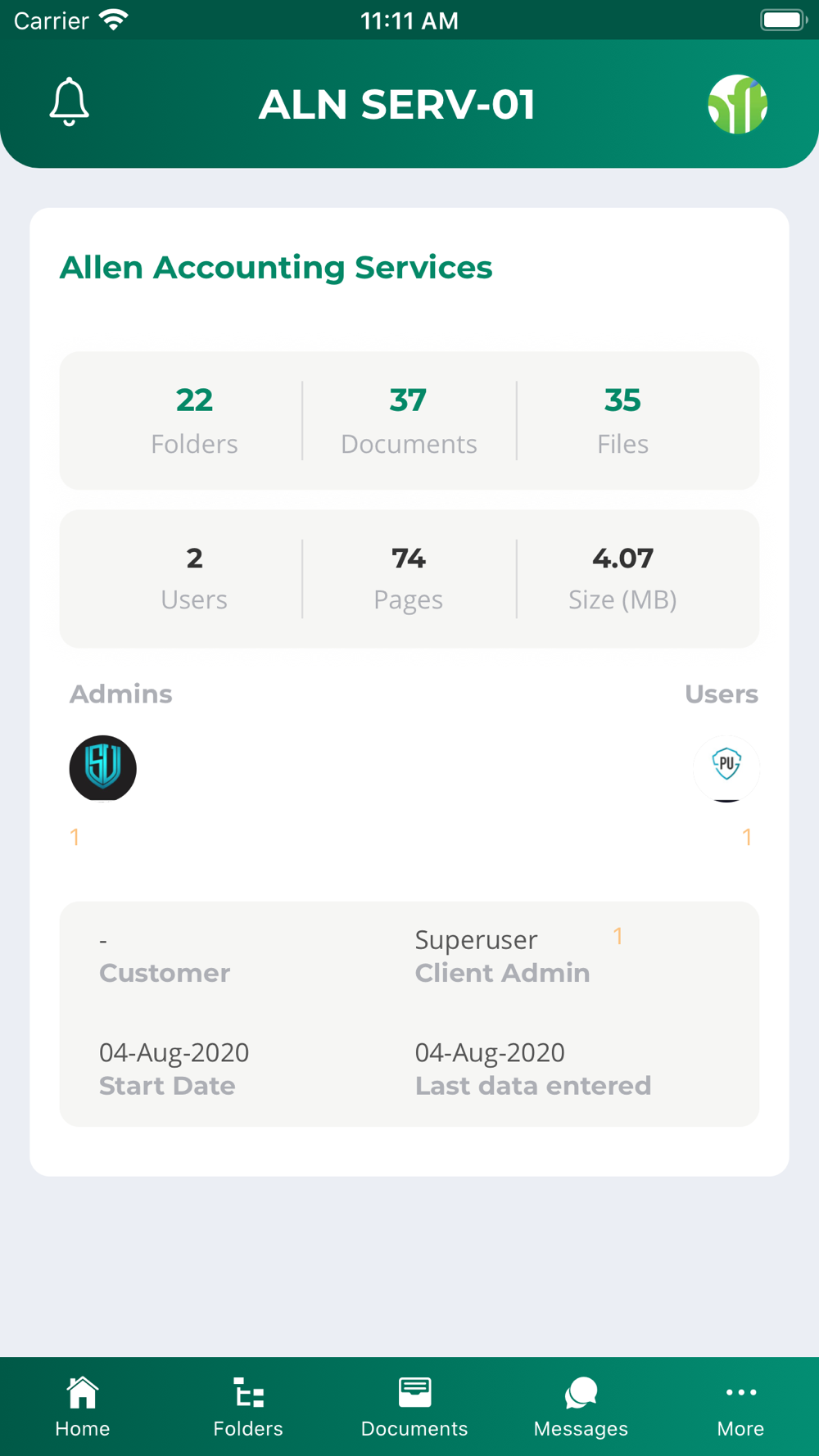Tap the green profile logo avatar

pos(737,104)
